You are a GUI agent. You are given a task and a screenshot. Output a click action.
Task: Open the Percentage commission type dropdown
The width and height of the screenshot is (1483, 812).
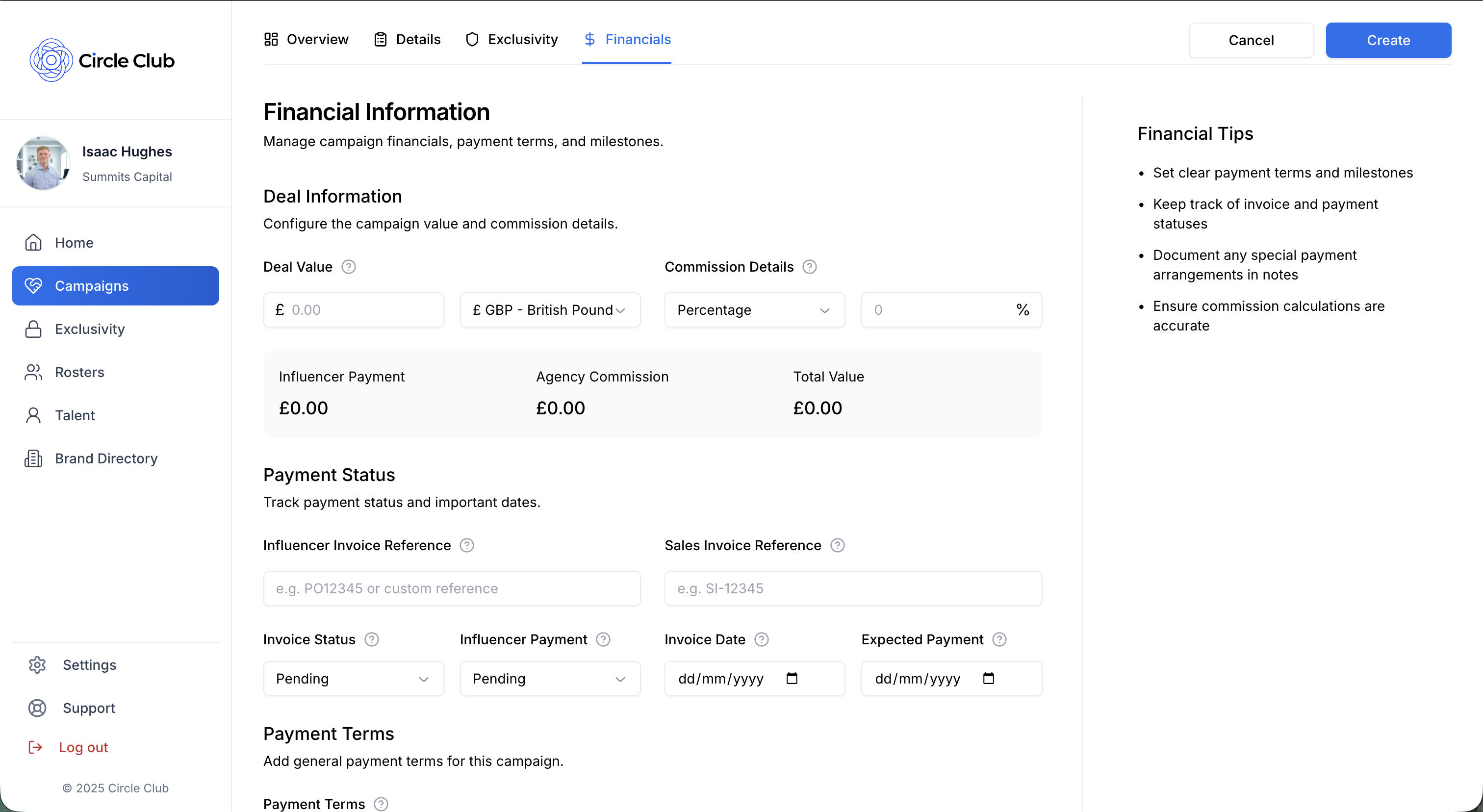click(x=754, y=309)
